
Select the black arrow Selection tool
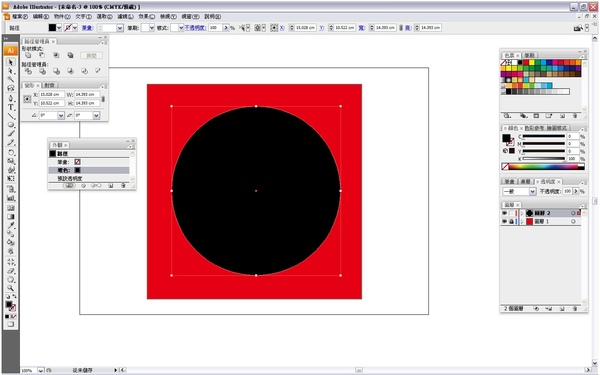[11, 62]
